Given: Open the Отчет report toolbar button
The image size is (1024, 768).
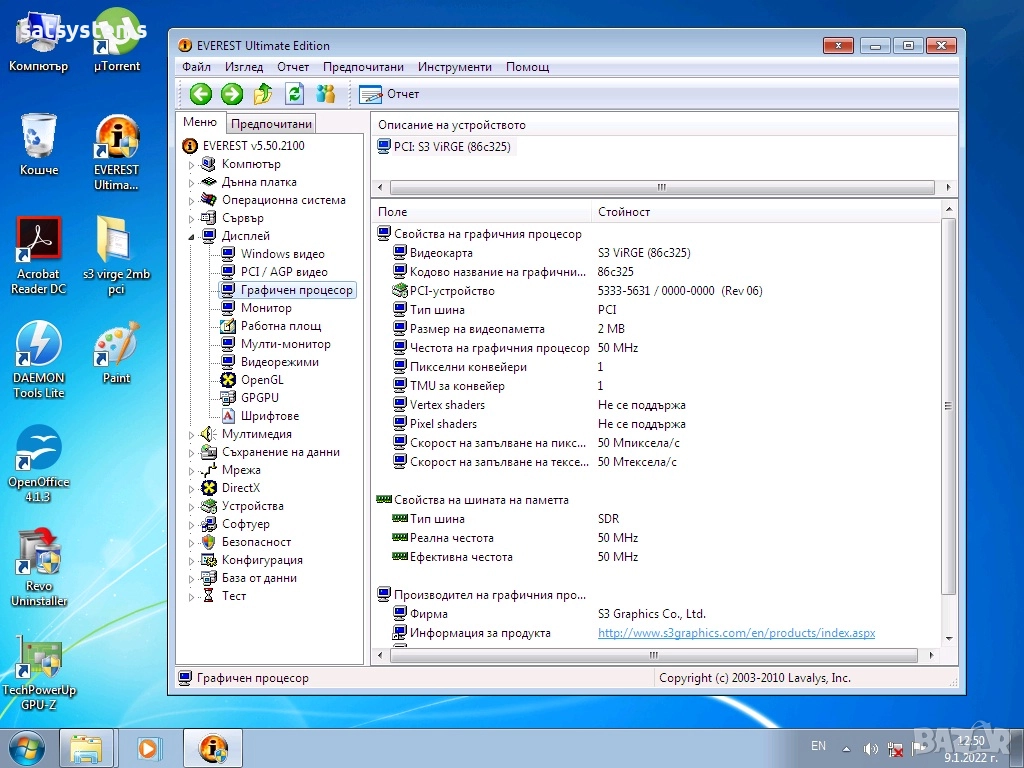Looking at the screenshot, I should [389, 94].
